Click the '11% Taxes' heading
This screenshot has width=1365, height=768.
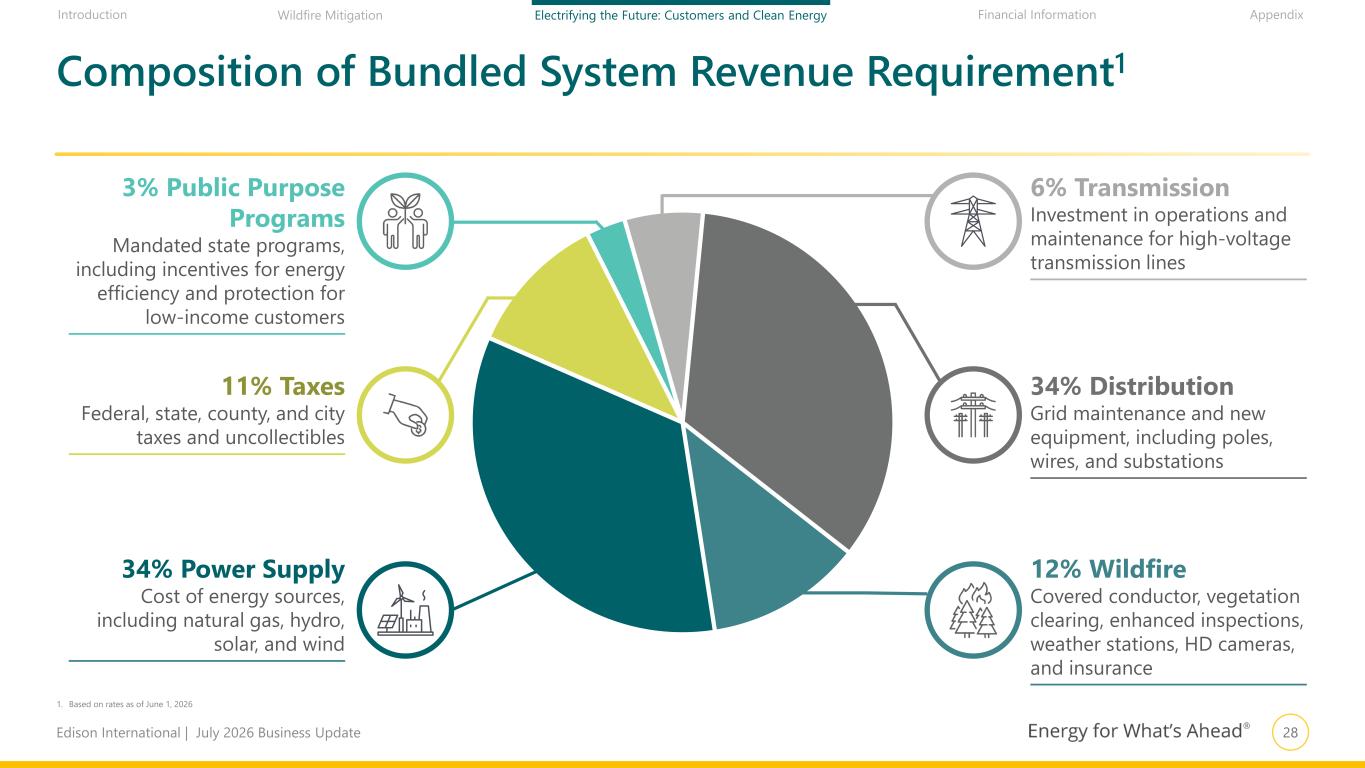tap(283, 386)
